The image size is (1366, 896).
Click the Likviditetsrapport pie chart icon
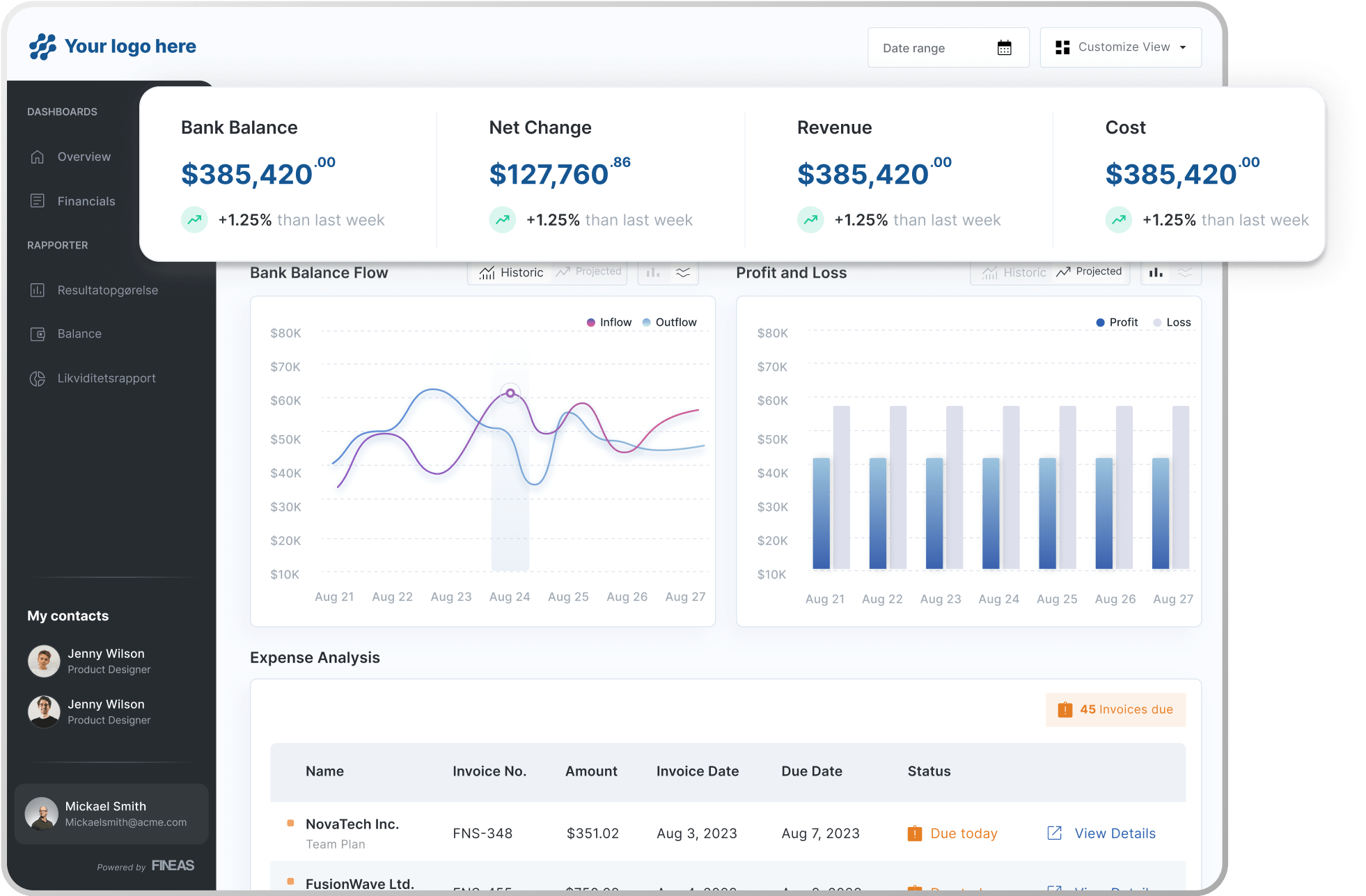tap(38, 379)
